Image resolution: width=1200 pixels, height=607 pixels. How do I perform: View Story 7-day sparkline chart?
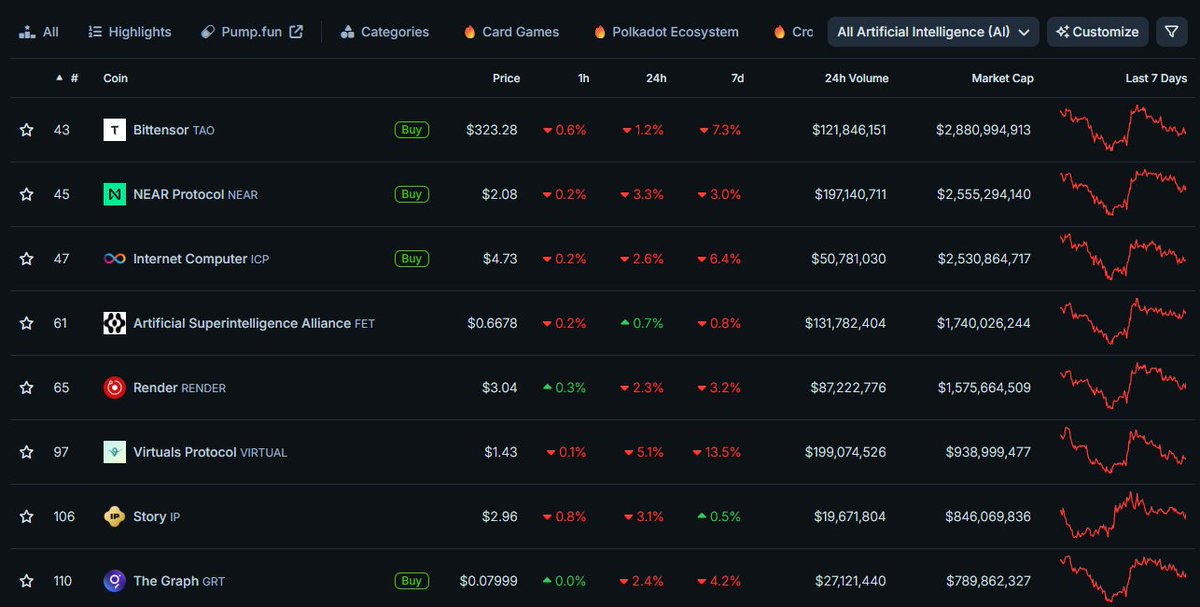(x=1123, y=514)
